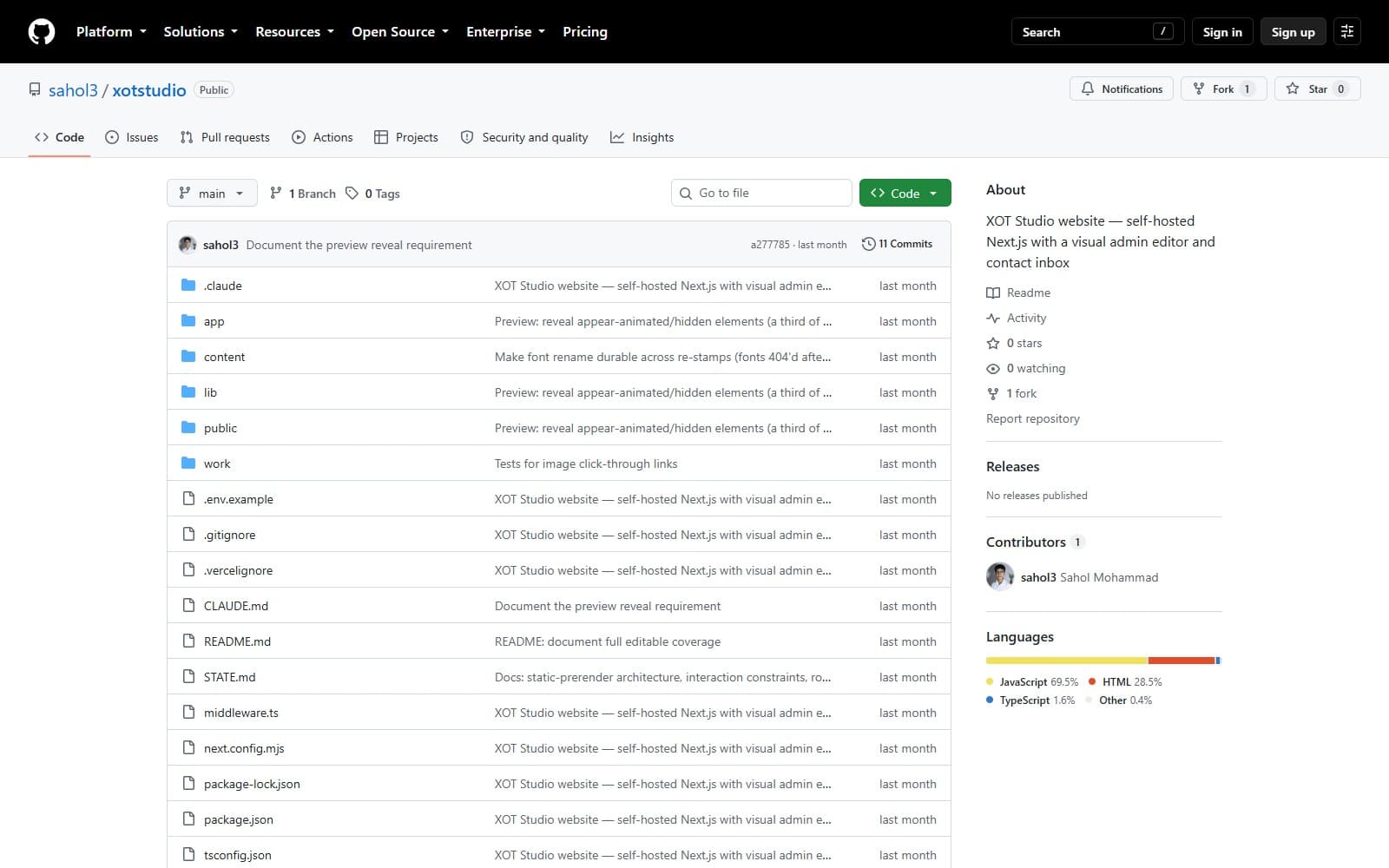Click the JavaScript segment of language bar
Image resolution: width=1389 pixels, height=868 pixels.
point(1067,661)
